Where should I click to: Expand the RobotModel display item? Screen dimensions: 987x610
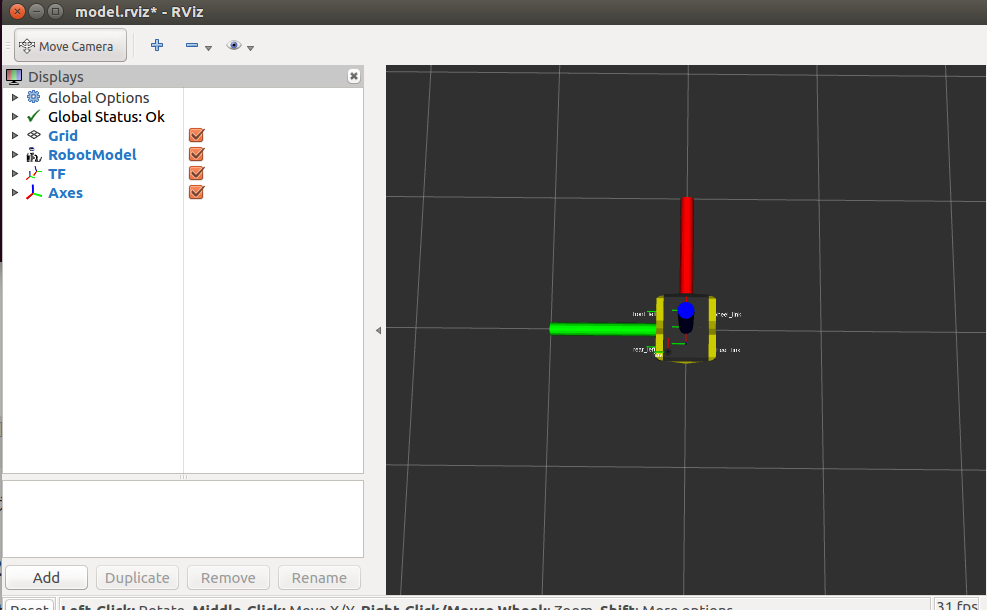14,154
